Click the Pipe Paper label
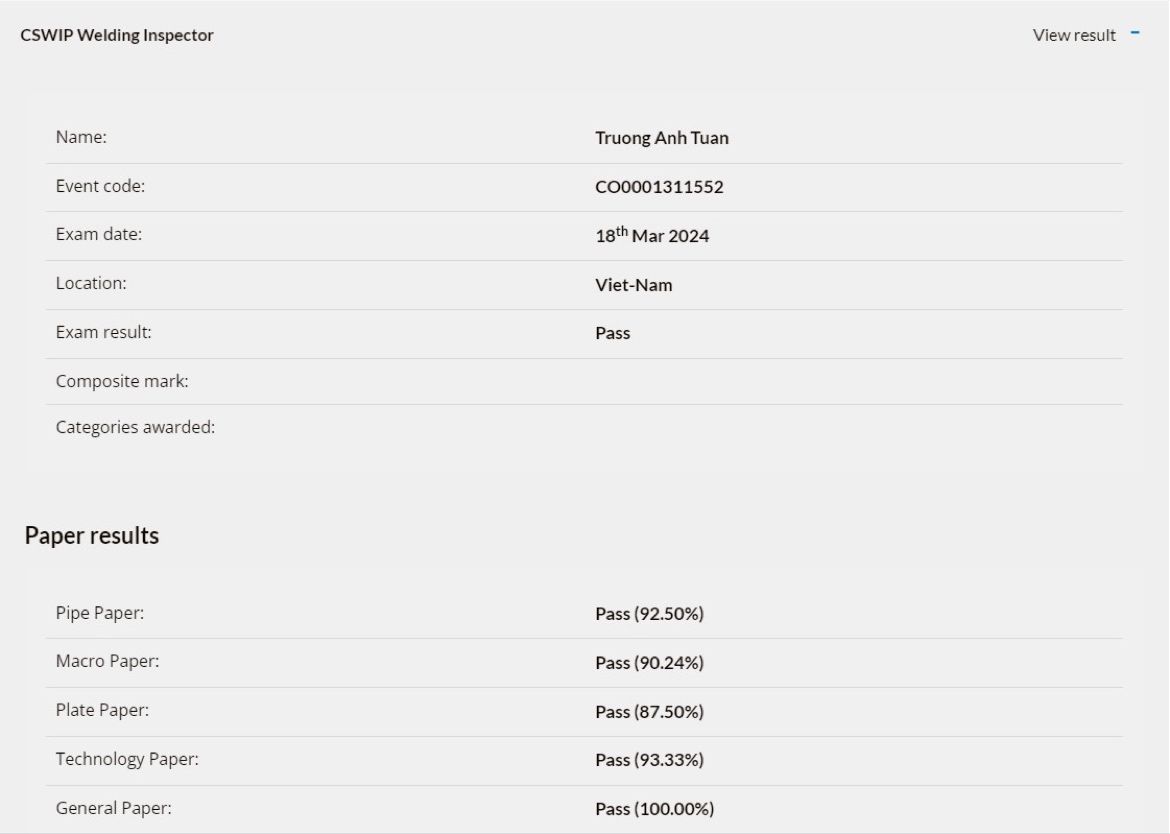The width and height of the screenshot is (1170, 834). pos(100,613)
